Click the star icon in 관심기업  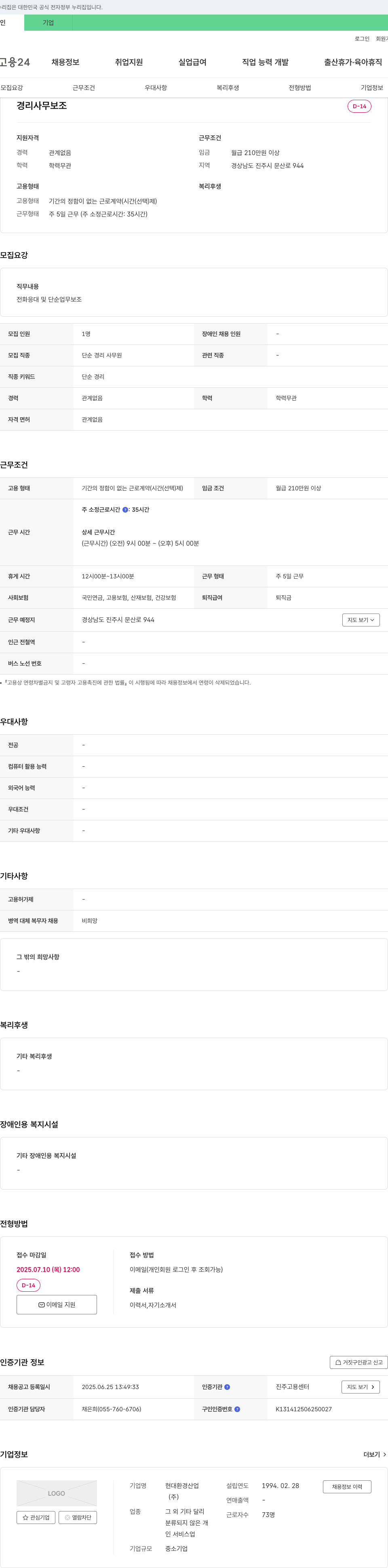coord(25,1518)
